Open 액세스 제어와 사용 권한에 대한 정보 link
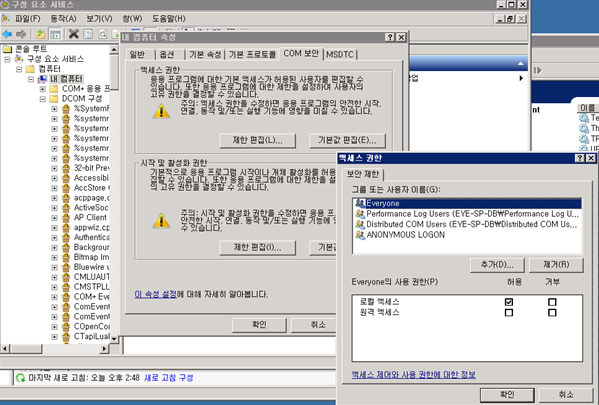 [x=414, y=375]
